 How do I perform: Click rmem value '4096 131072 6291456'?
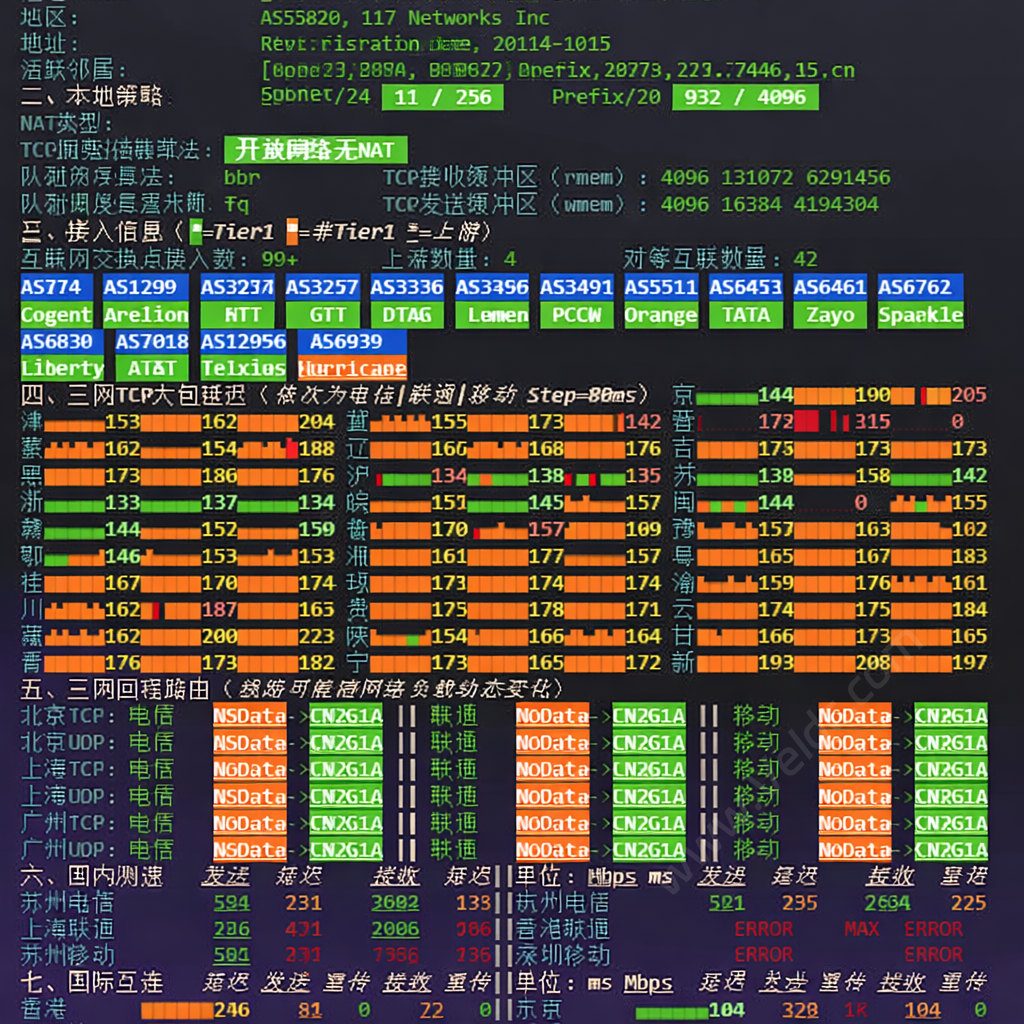[775, 178]
